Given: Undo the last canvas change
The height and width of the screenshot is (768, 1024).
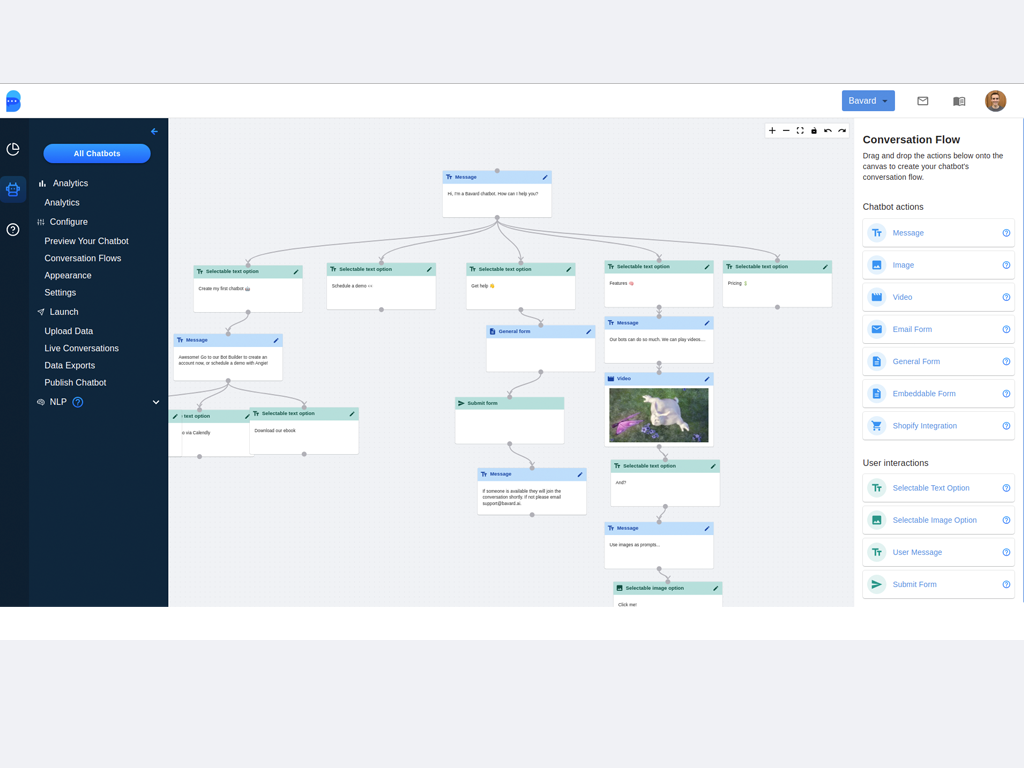Looking at the screenshot, I should [x=828, y=131].
